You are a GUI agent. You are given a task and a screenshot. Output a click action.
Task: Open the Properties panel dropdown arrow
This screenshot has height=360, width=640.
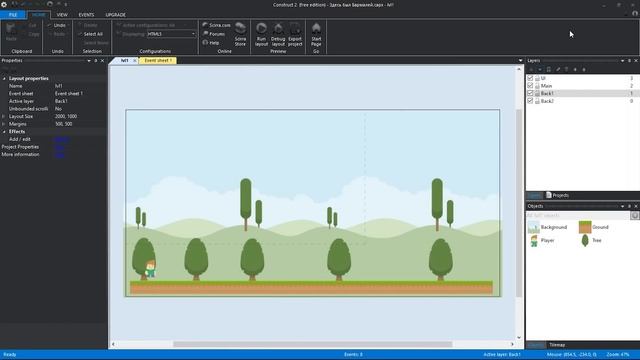(89, 60)
